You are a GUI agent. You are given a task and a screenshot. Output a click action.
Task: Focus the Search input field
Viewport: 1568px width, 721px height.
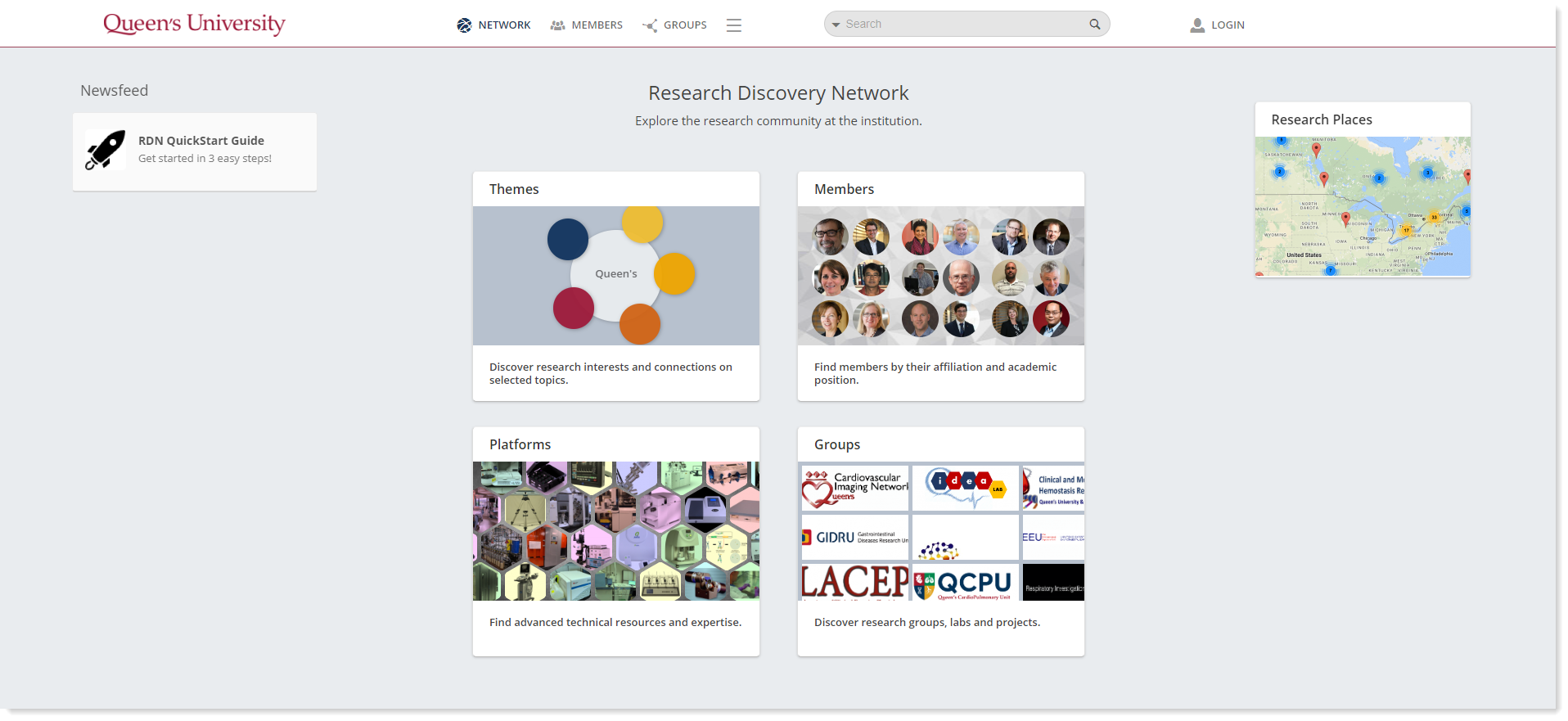[x=966, y=25]
